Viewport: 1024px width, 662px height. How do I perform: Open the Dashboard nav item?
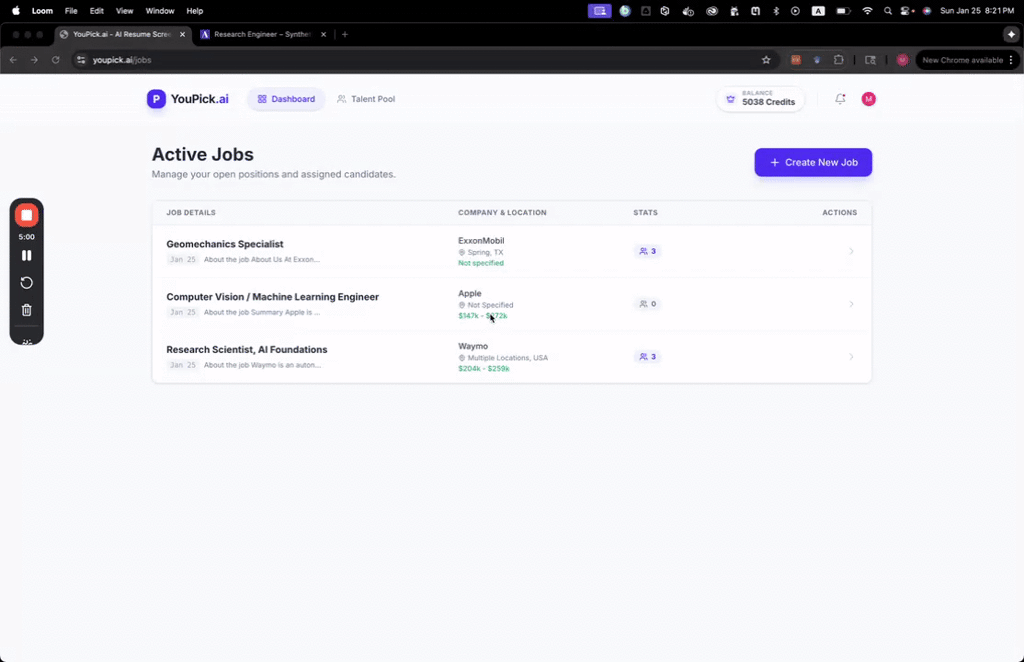coord(286,99)
